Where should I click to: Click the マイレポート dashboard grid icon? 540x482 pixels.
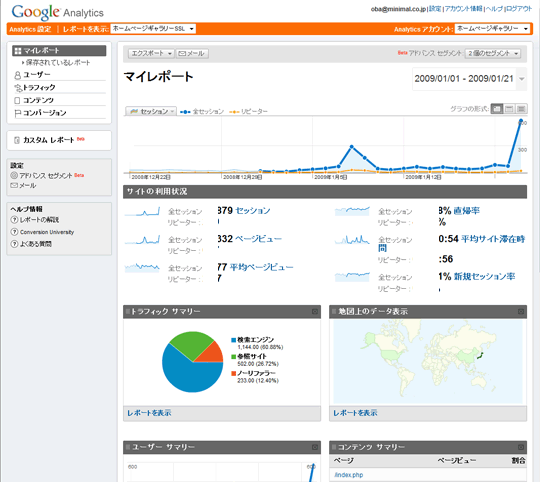point(18,51)
